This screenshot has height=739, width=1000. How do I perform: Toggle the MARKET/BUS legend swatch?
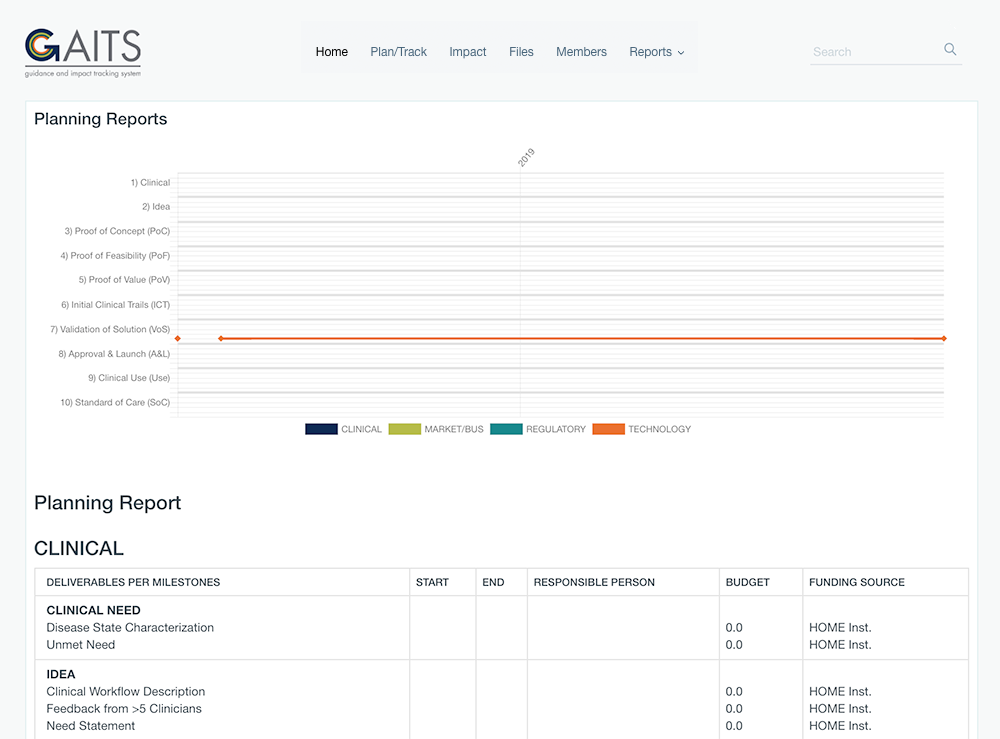tap(404, 429)
